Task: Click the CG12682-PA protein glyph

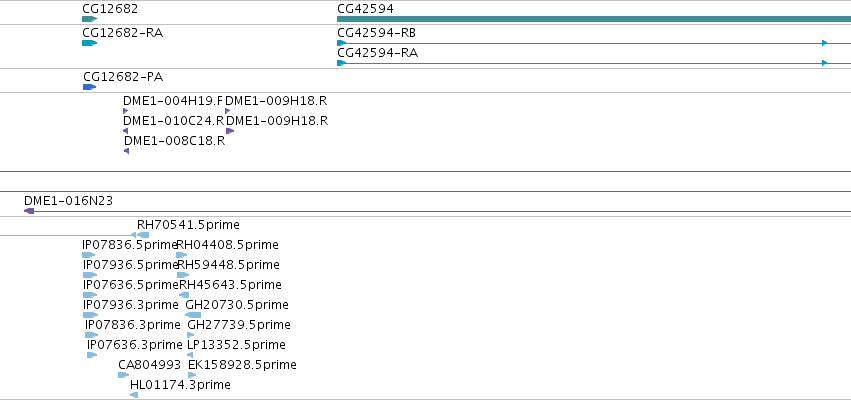Action: [x=90, y=87]
